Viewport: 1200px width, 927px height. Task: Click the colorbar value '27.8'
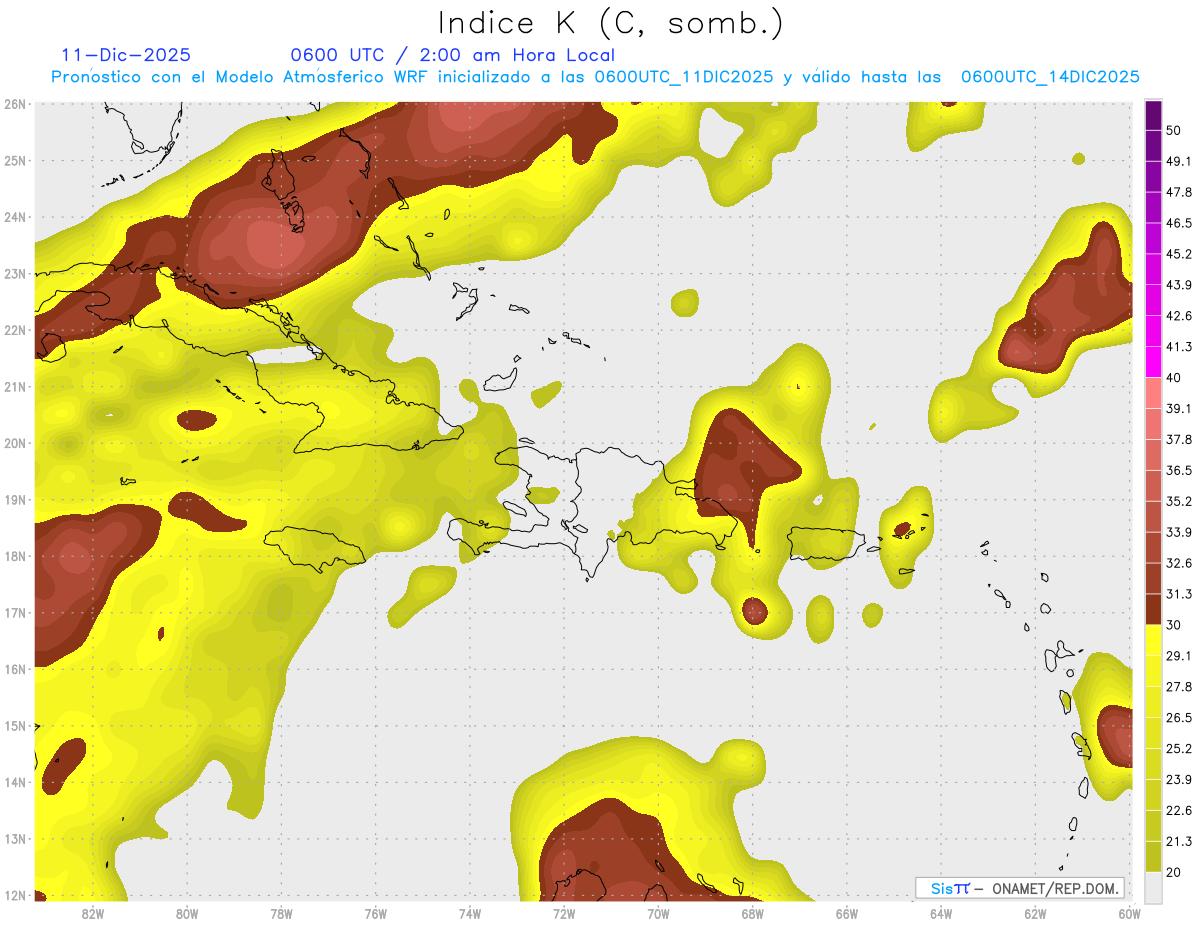coord(1178,687)
